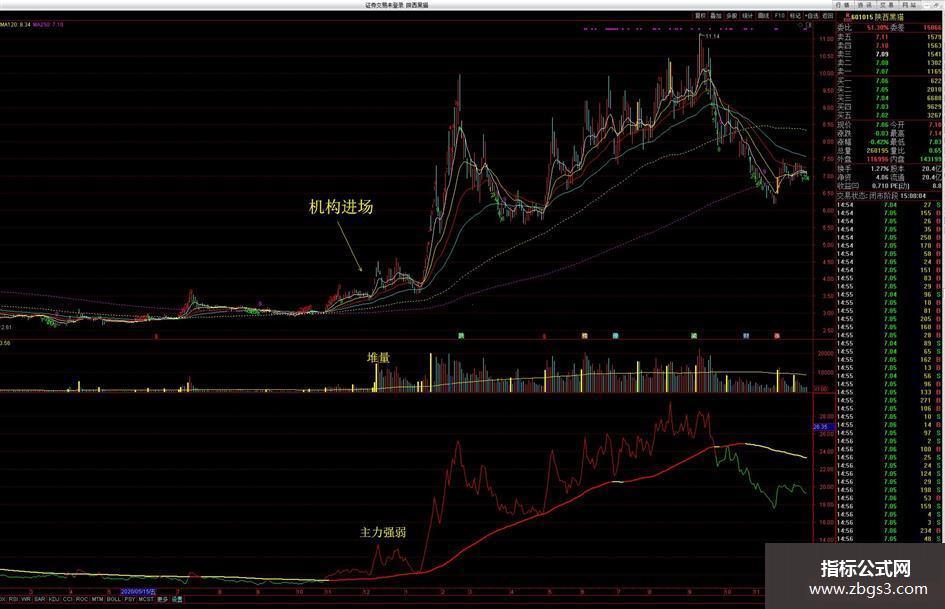Click the 11.14 peak price label
The width and height of the screenshot is (945, 609).
pos(712,37)
